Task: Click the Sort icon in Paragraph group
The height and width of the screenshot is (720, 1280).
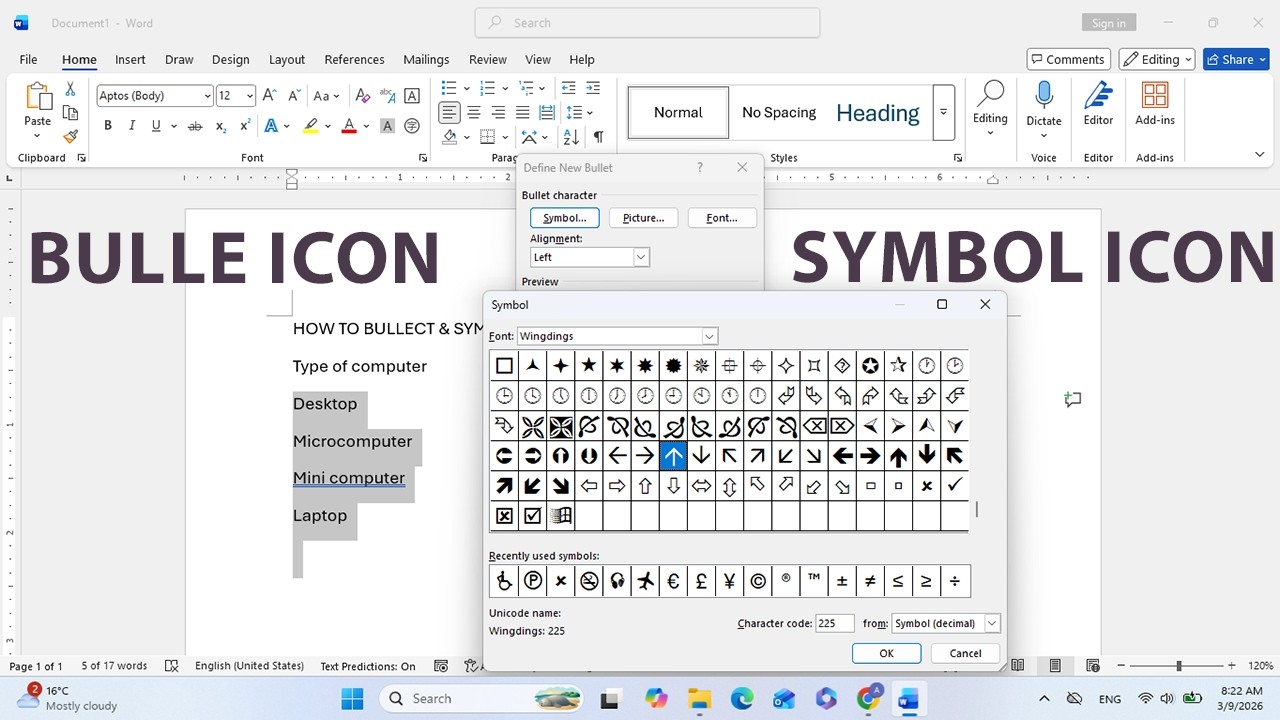Action: [571, 137]
